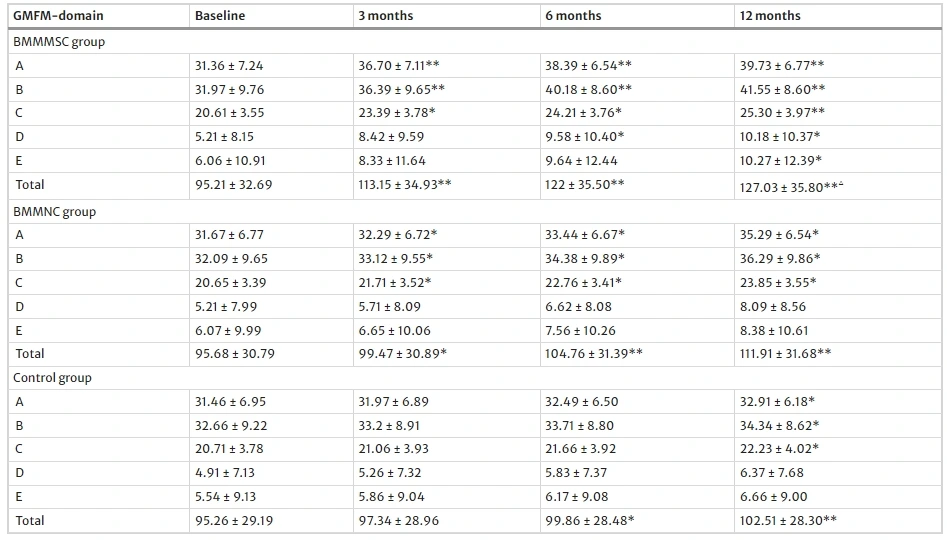Select the BMMMSC group row label
The image size is (947, 540).
point(59,42)
